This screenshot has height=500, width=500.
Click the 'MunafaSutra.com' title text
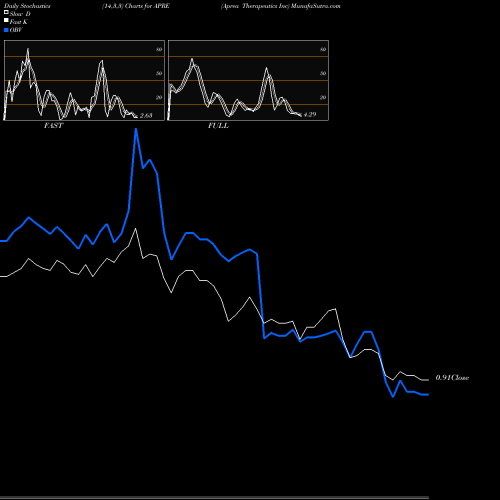click(315, 6)
